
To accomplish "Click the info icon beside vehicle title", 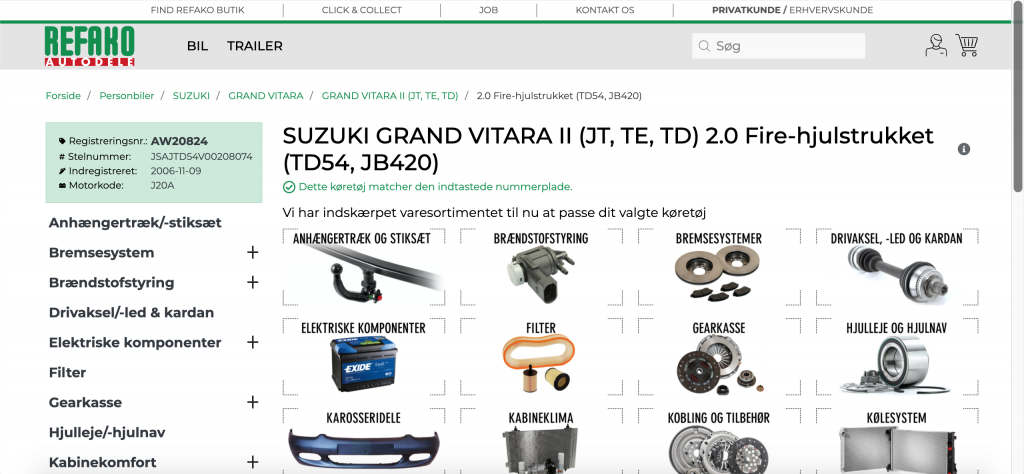I will click(964, 149).
